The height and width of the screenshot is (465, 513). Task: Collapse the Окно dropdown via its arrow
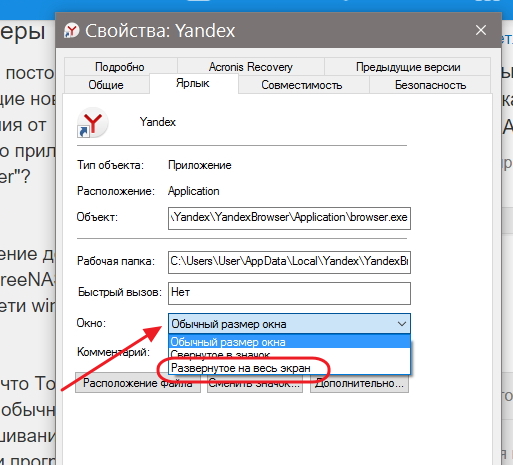pyautogui.click(x=402, y=324)
